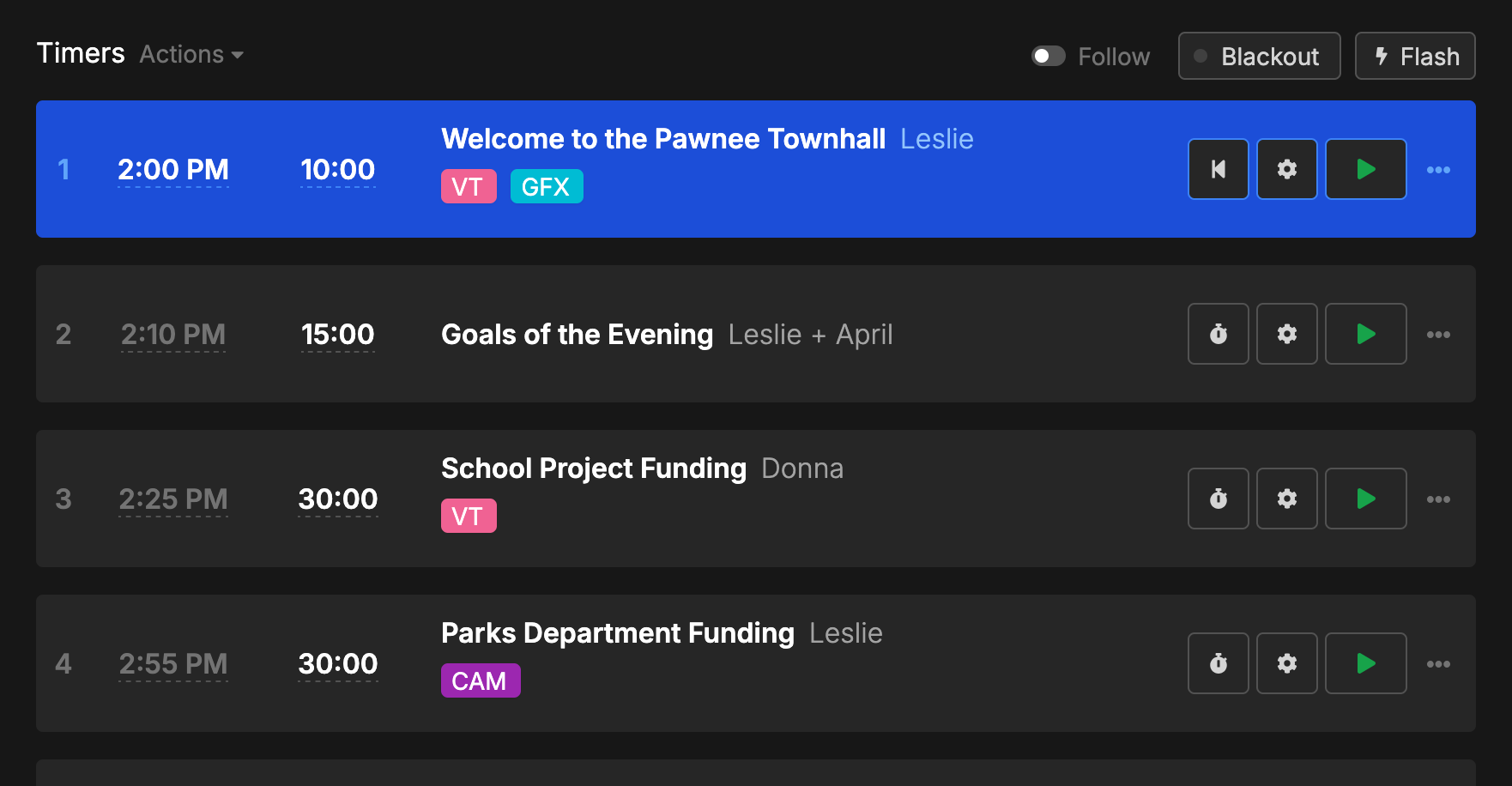Click the stopwatch icon on Parks Department Funding
The width and height of the screenshot is (1512, 786).
pos(1218,663)
